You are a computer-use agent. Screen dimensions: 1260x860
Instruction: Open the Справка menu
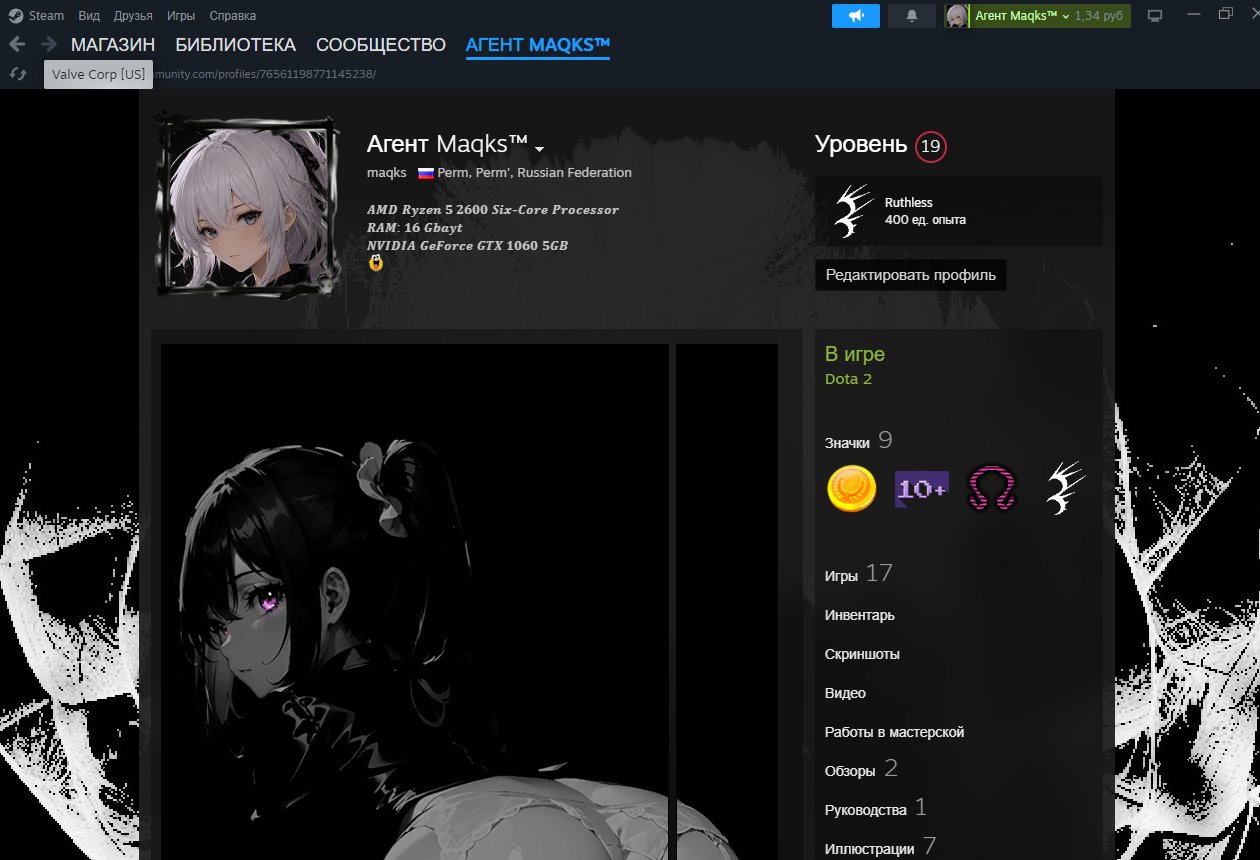pyautogui.click(x=233, y=16)
